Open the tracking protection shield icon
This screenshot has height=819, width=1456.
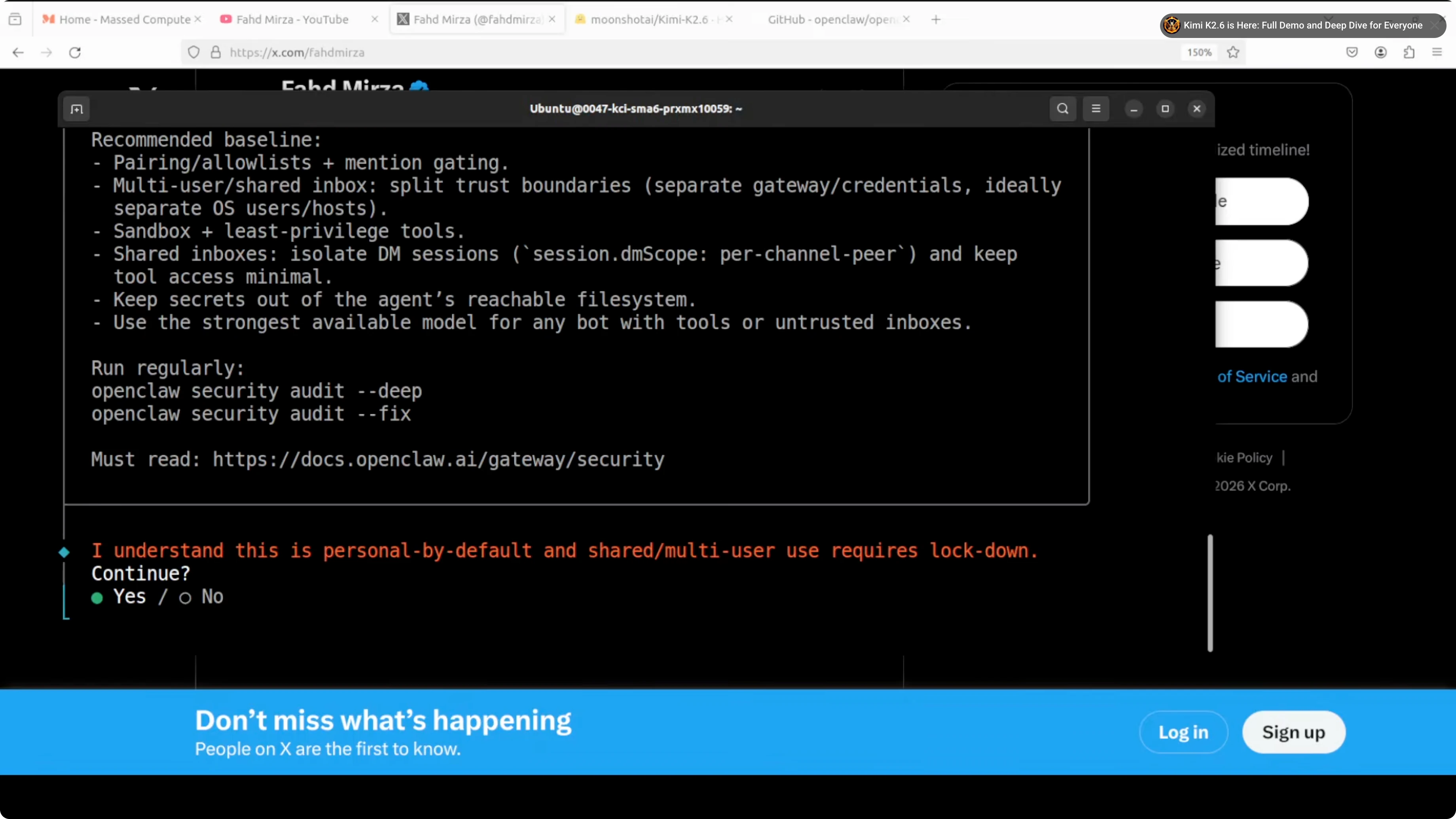tap(194, 53)
